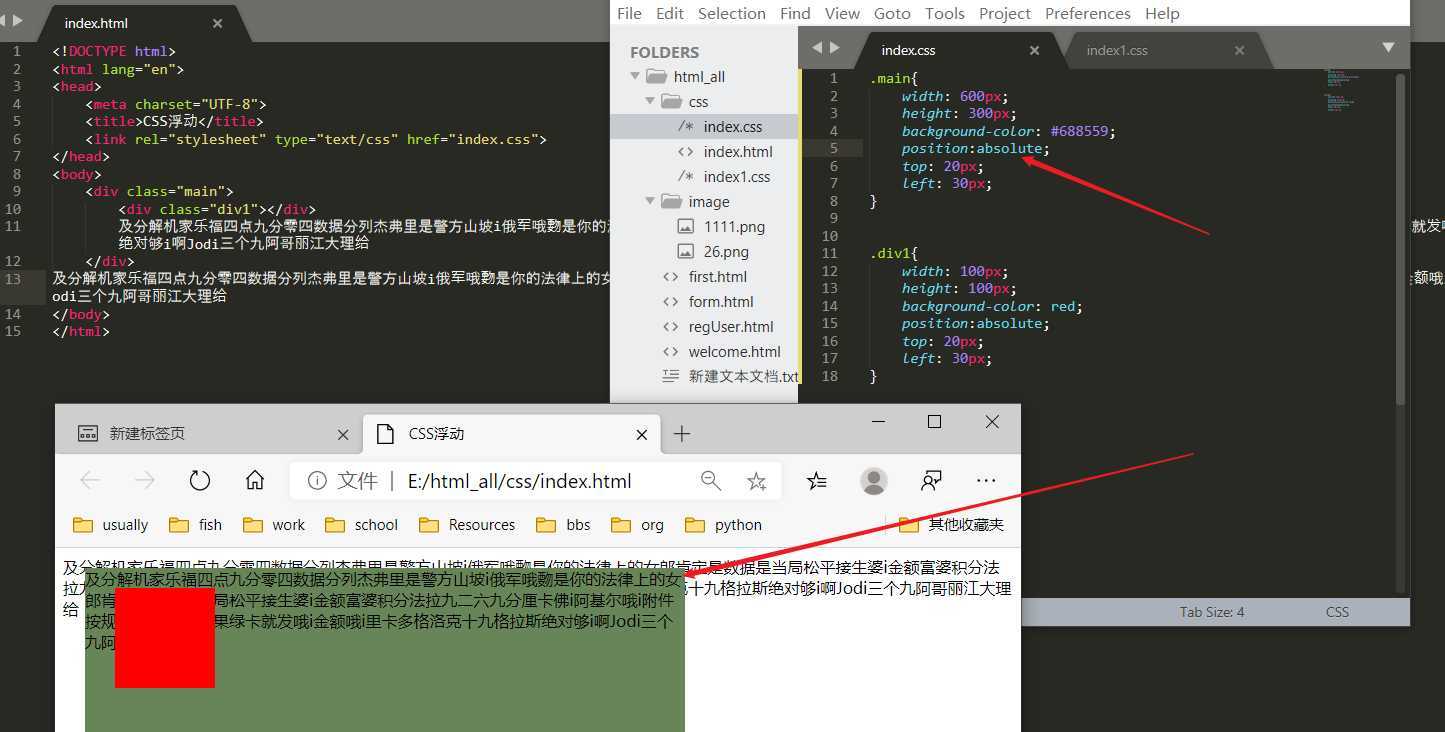Click Tab Size: 4 in status bar
1445x732 pixels.
pyautogui.click(x=1212, y=612)
